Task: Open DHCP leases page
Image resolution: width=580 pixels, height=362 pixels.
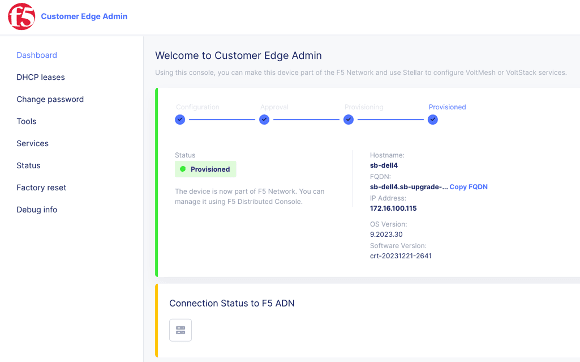Action: [41, 77]
